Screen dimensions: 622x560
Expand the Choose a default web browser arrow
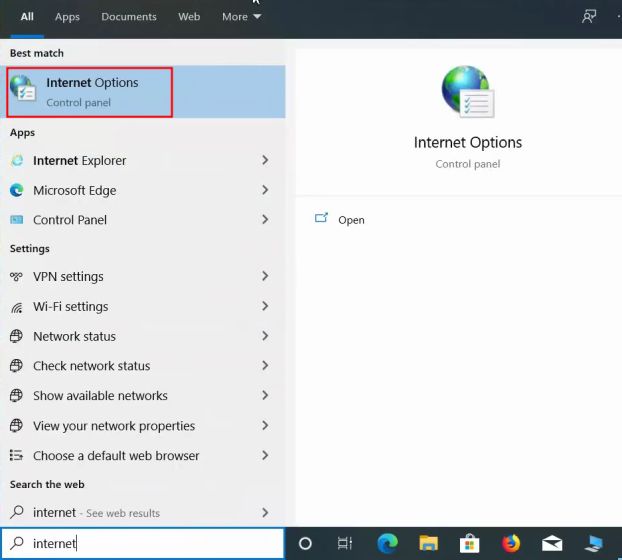tap(265, 455)
